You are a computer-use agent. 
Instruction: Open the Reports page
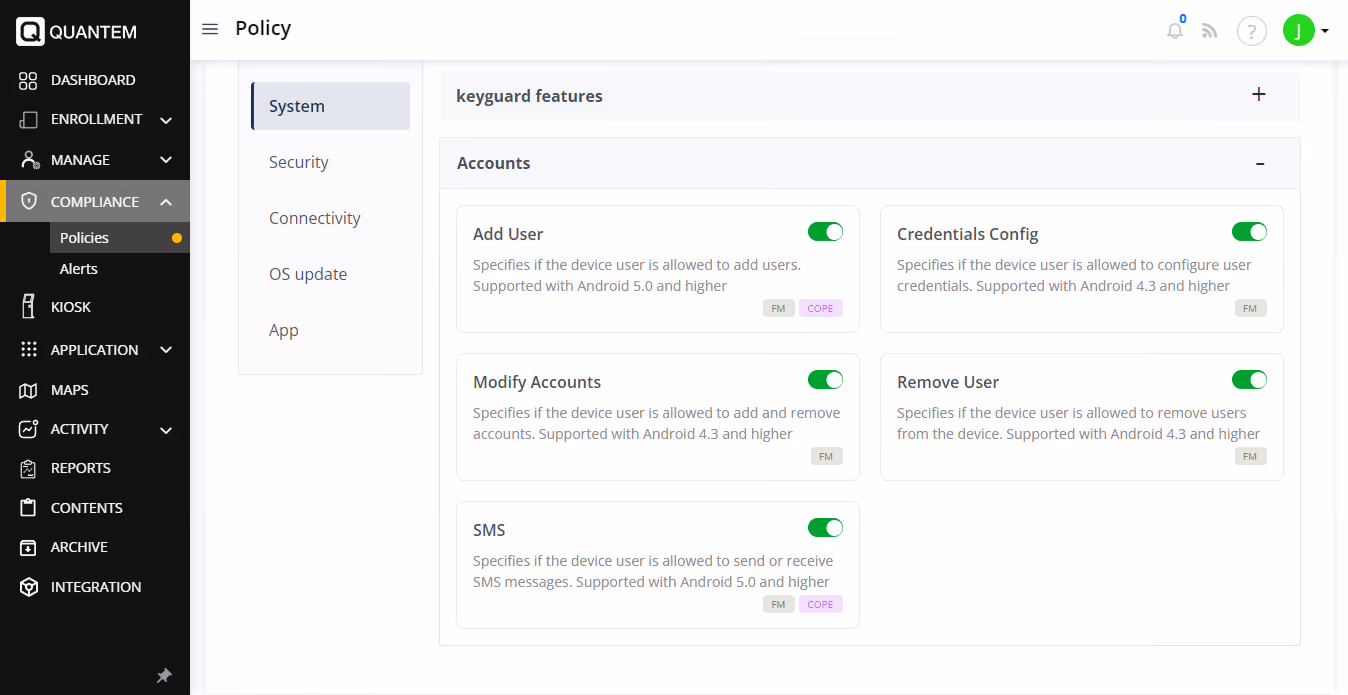80,468
